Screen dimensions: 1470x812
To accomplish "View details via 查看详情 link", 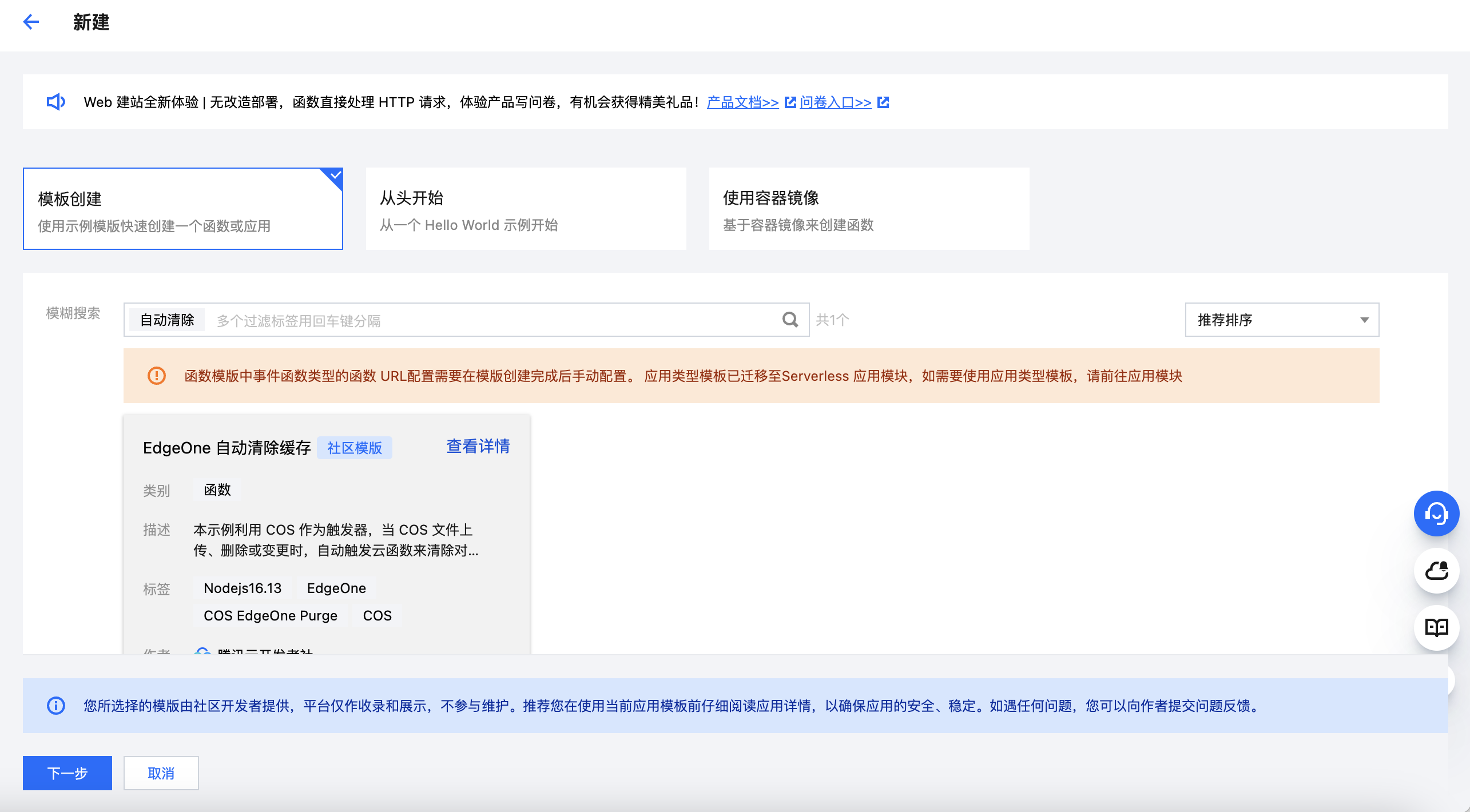I will click(x=478, y=447).
